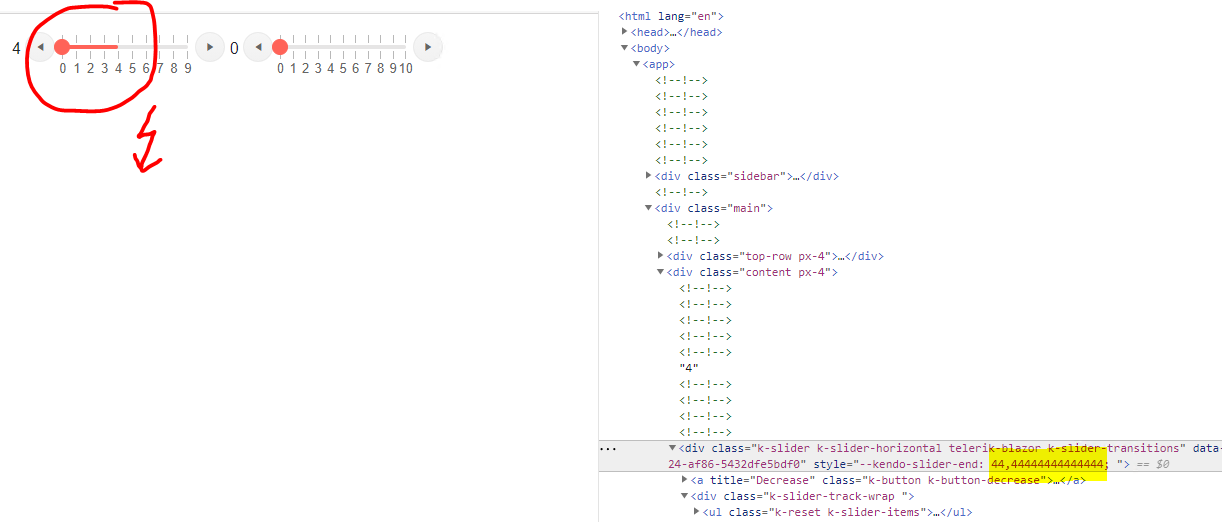1222x522 pixels.
Task: Collapse the app element node
Action: [637, 64]
